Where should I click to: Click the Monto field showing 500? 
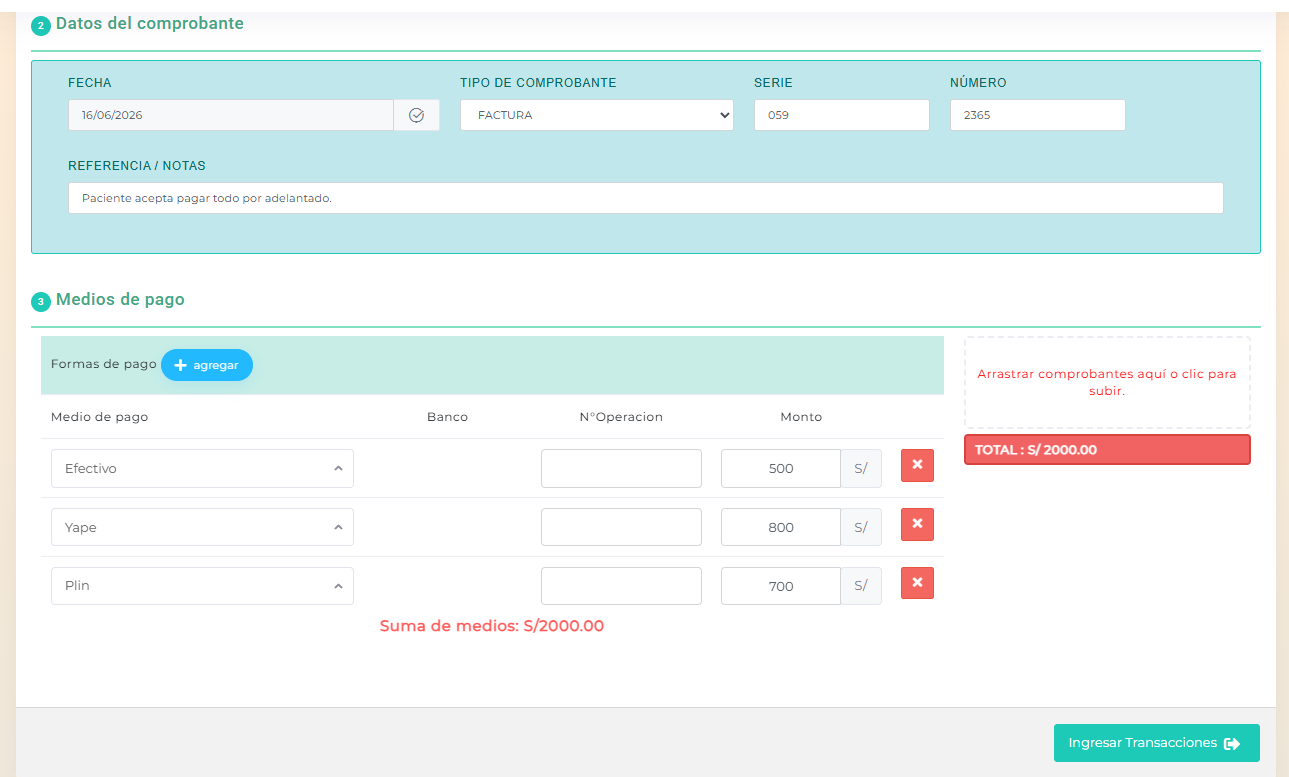pos(781,468)
